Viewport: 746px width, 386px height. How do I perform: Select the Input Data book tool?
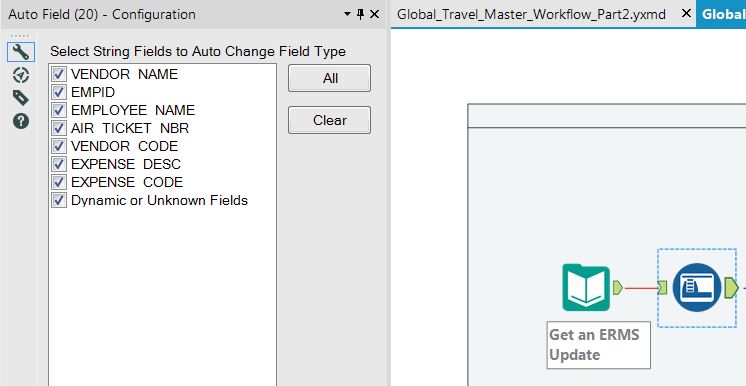[x=586, y=287]
